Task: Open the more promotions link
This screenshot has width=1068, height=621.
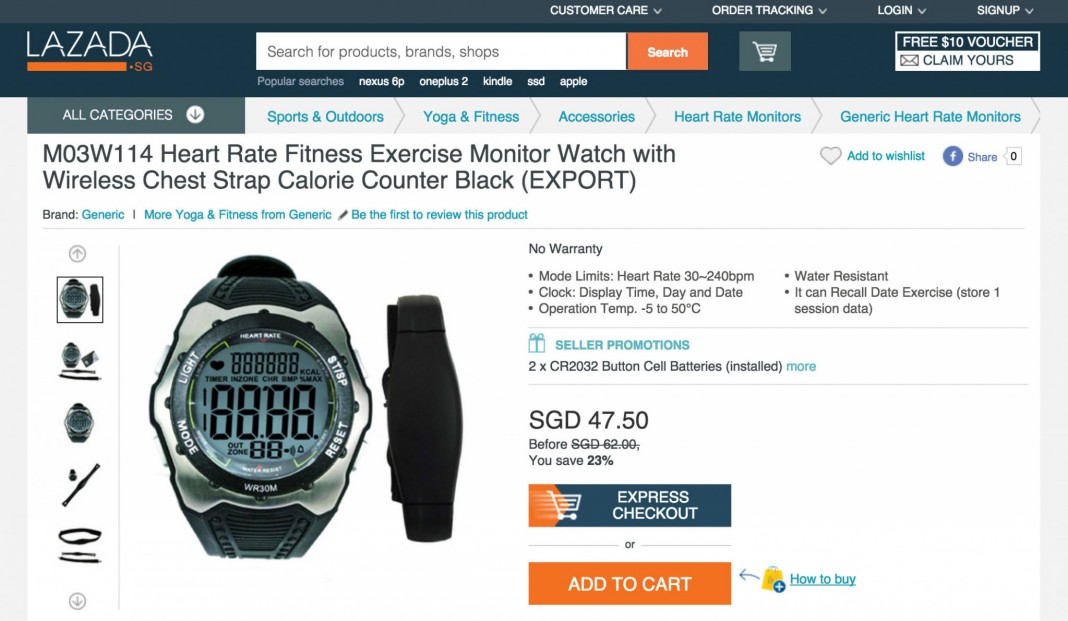Action: pyautogui.click(x=801, y=366)
